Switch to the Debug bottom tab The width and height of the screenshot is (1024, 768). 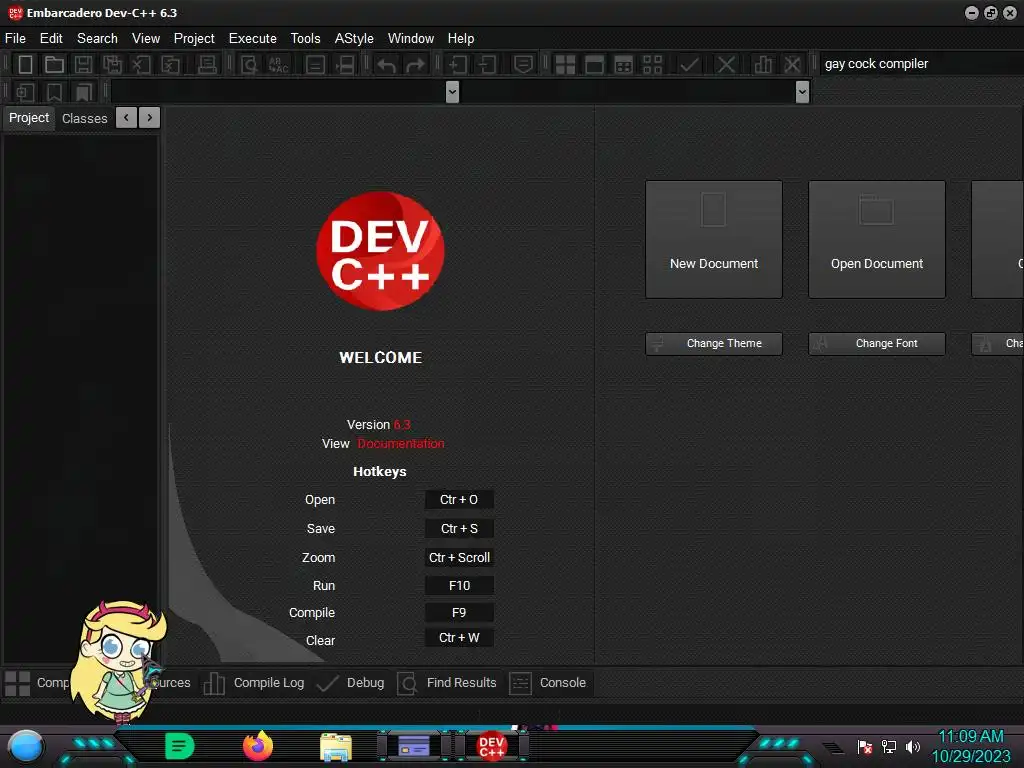pos(350,683)
